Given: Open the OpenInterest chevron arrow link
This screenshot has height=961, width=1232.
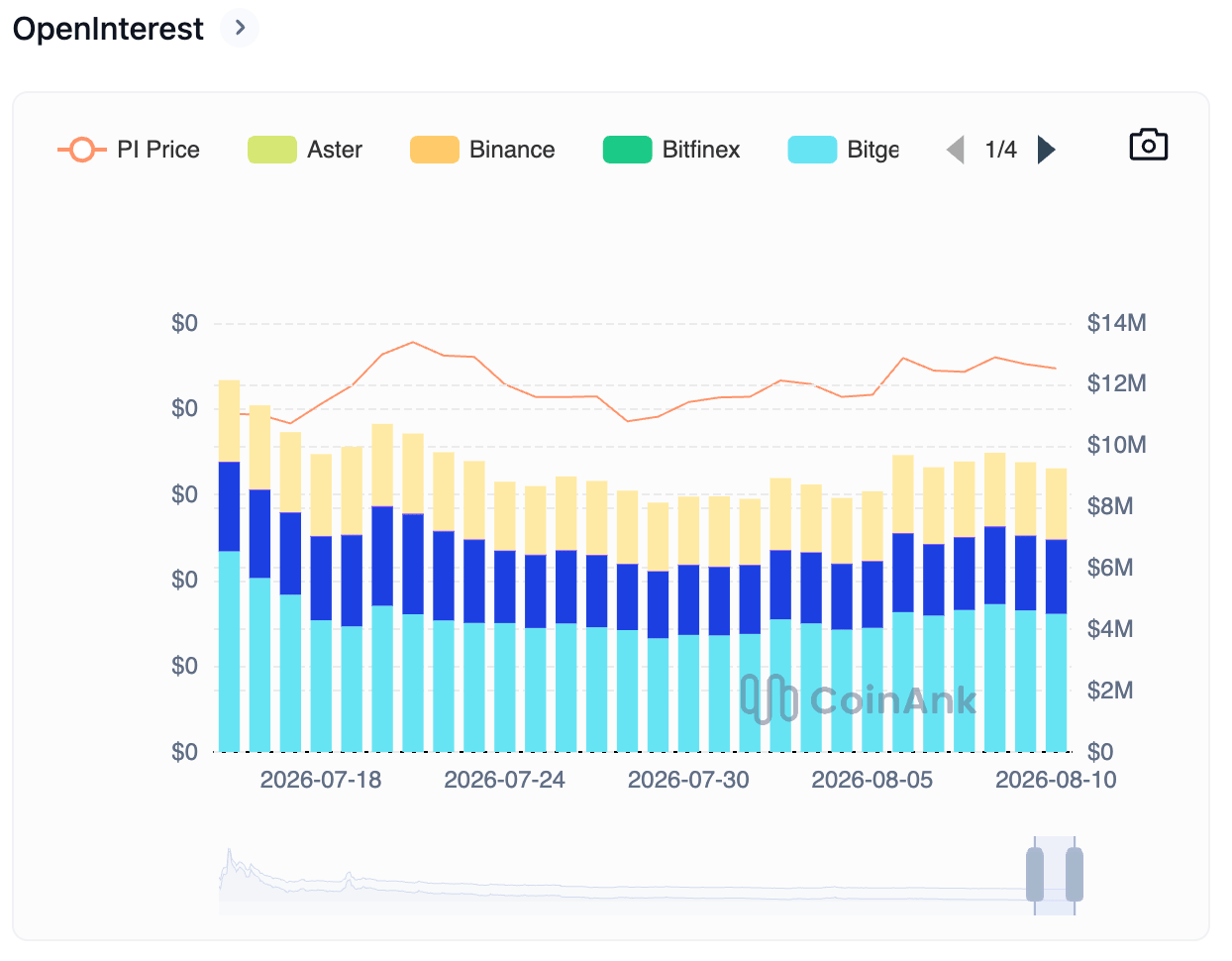Looking at the screenshot, I should pyautogui.click(x=240, y=28).
